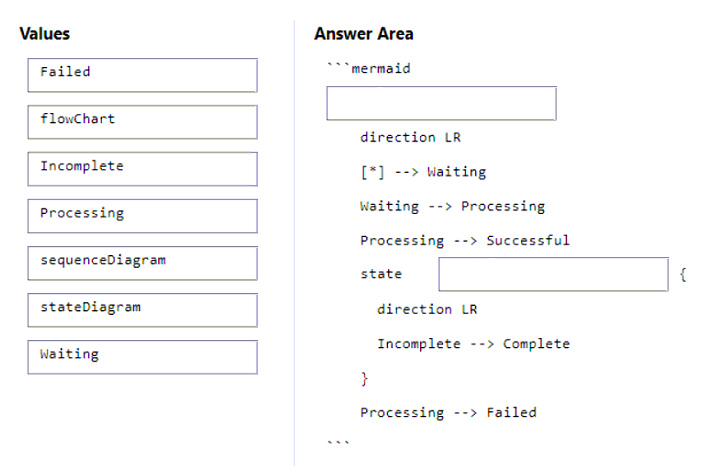Select the stateDiagram value box

(x=142, y=310)
